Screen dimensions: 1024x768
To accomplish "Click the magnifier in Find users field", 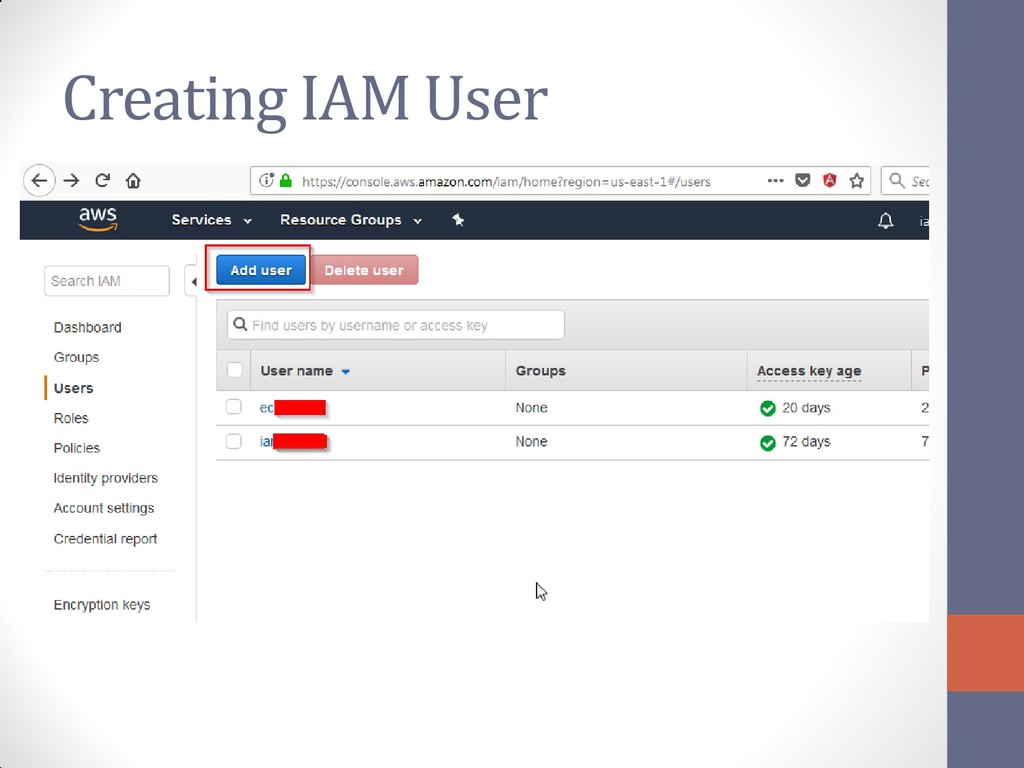I will tap(240, 325).
